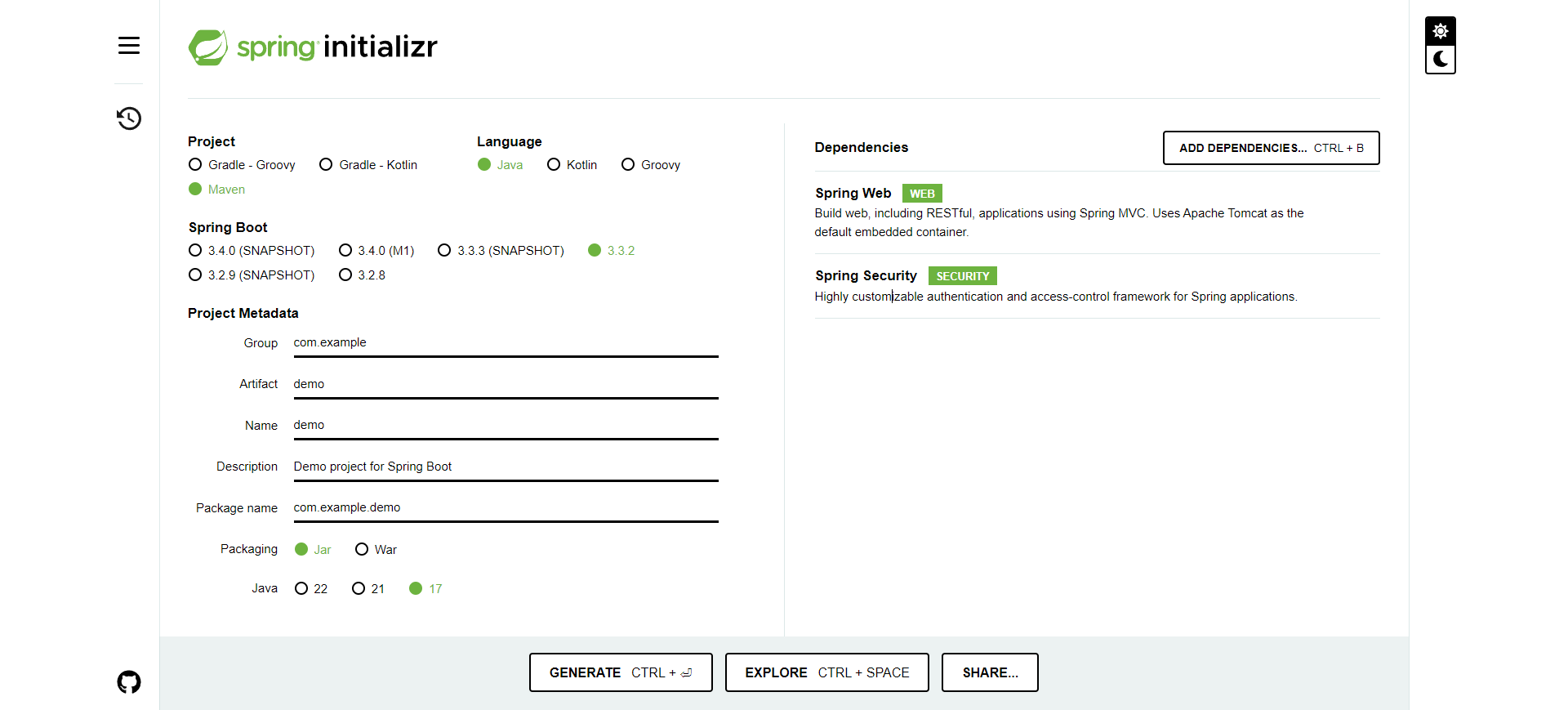Choose Groovy as the language
This screenshot has height=710, width=1568.
[651, 165]
